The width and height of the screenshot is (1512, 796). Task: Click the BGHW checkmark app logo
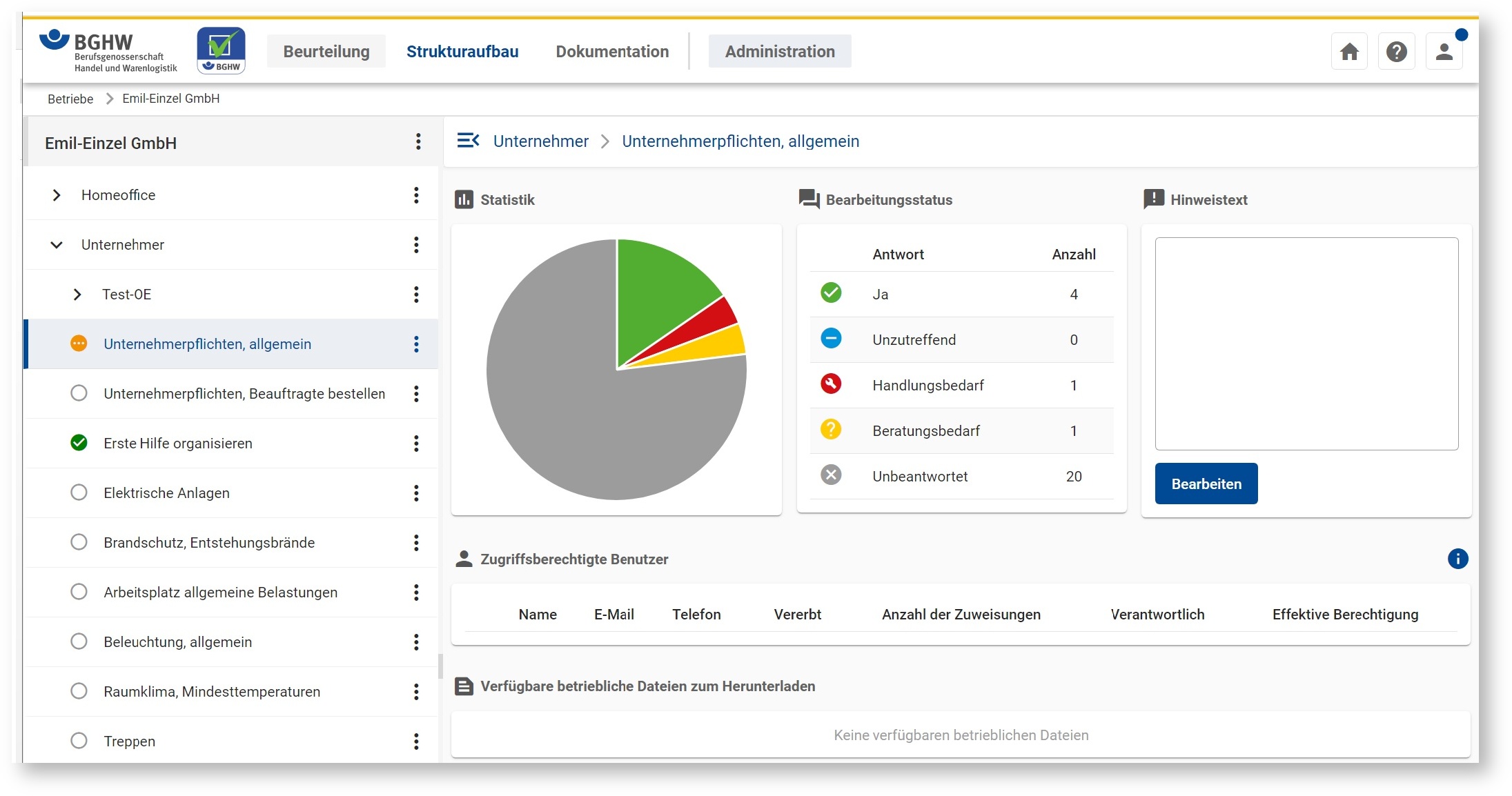(x=221, y=50)
